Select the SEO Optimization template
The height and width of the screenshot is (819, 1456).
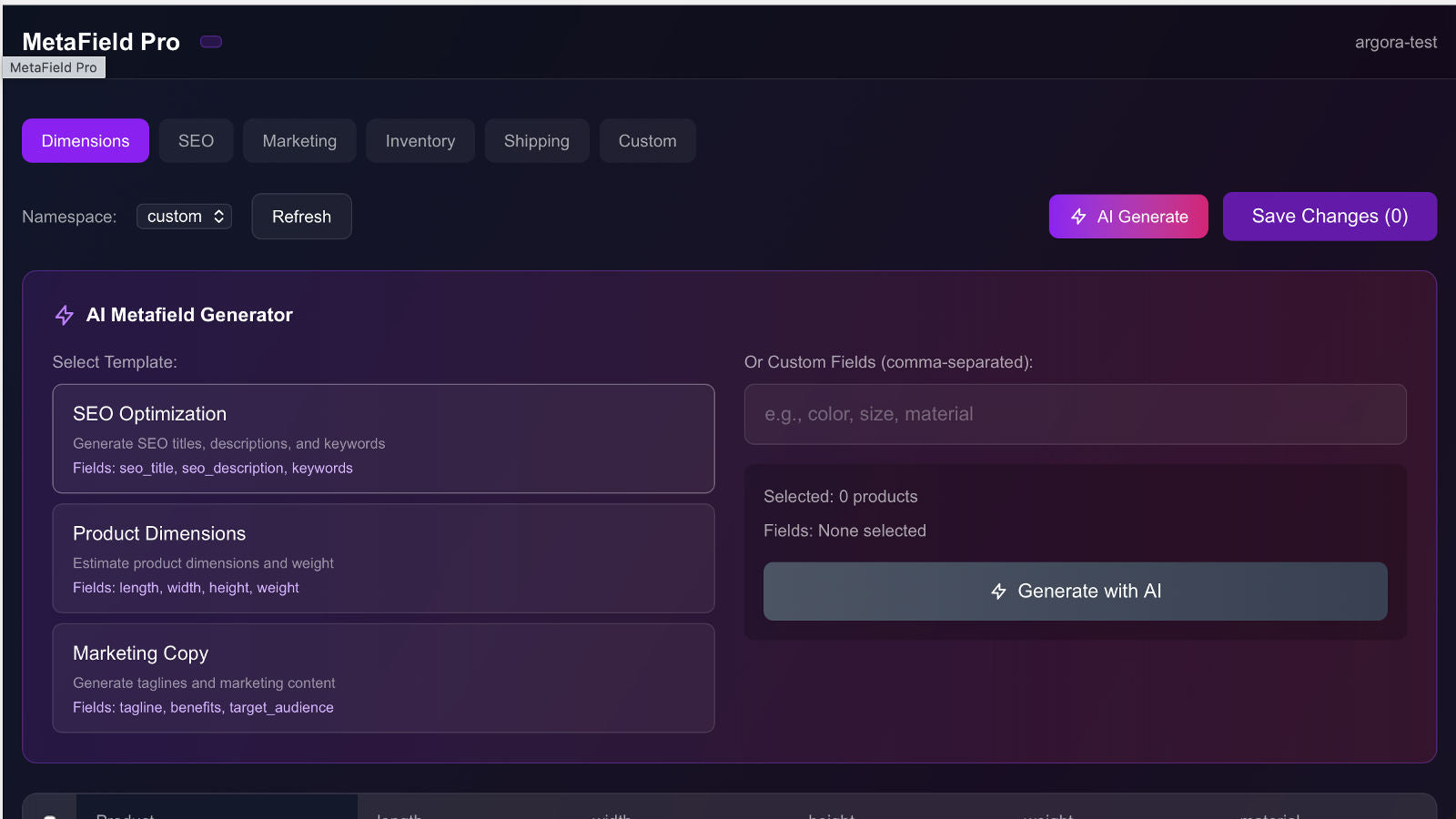(x=383, y=439)
